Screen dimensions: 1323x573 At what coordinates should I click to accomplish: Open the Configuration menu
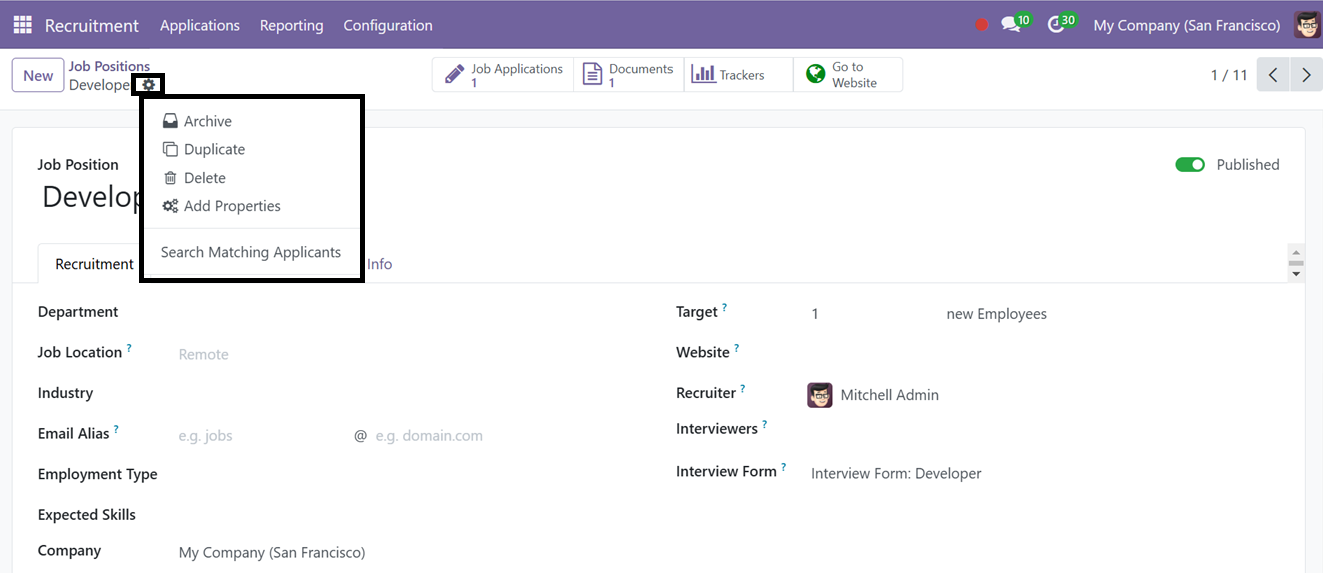[x=388, y=25]
